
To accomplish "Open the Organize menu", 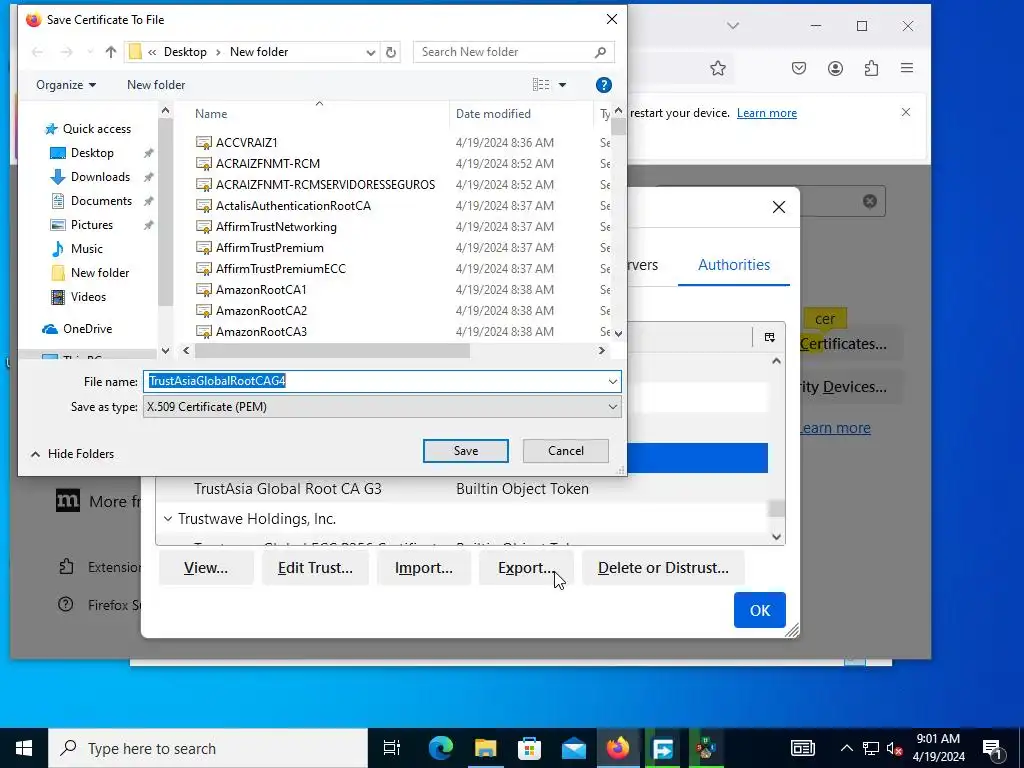I will click(x=66, y=85).
